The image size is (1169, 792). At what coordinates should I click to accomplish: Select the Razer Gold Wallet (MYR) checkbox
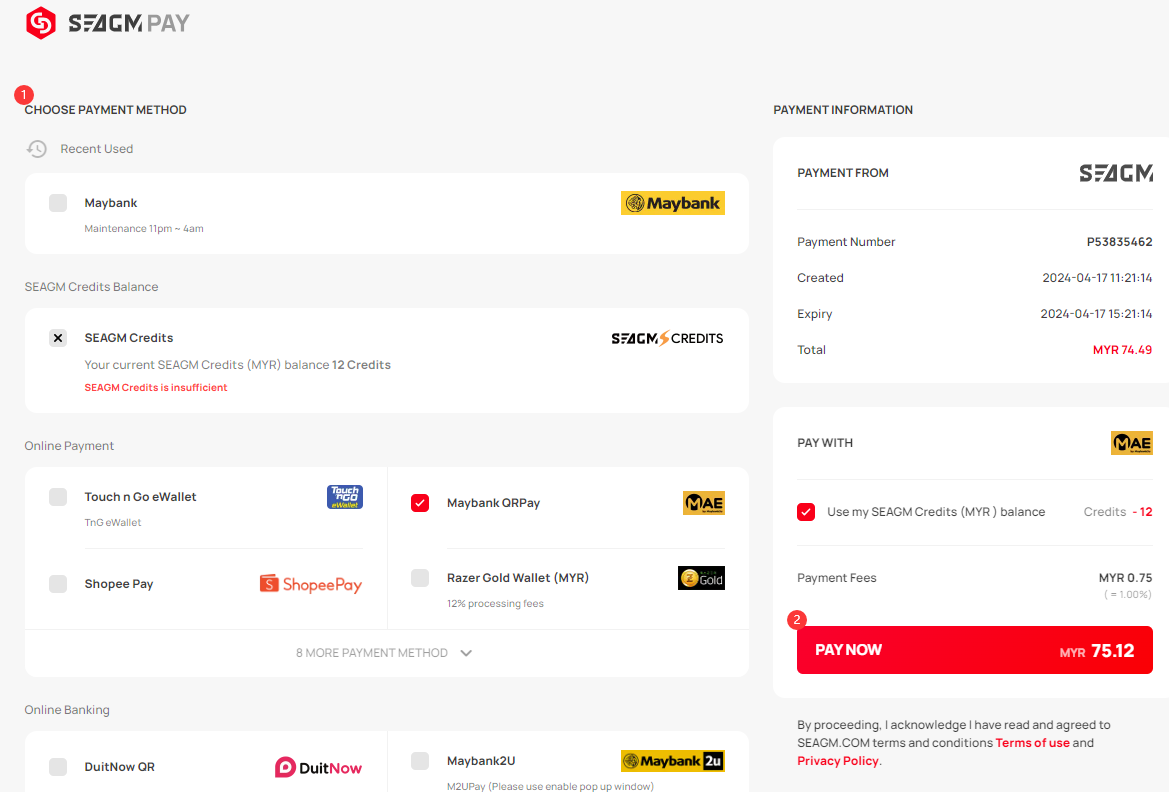point(420,578)
